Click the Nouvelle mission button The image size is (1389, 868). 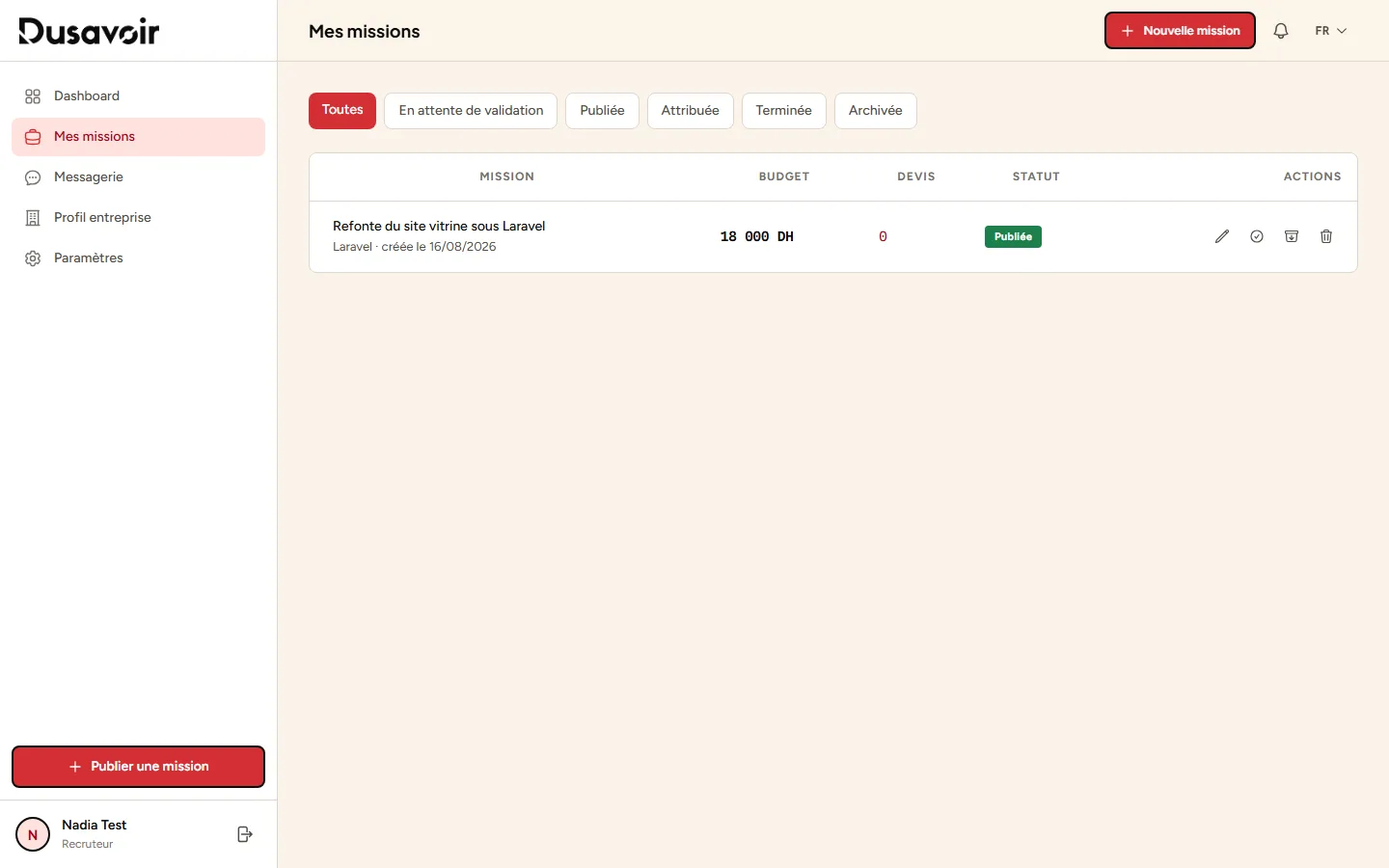(1180, 31)
